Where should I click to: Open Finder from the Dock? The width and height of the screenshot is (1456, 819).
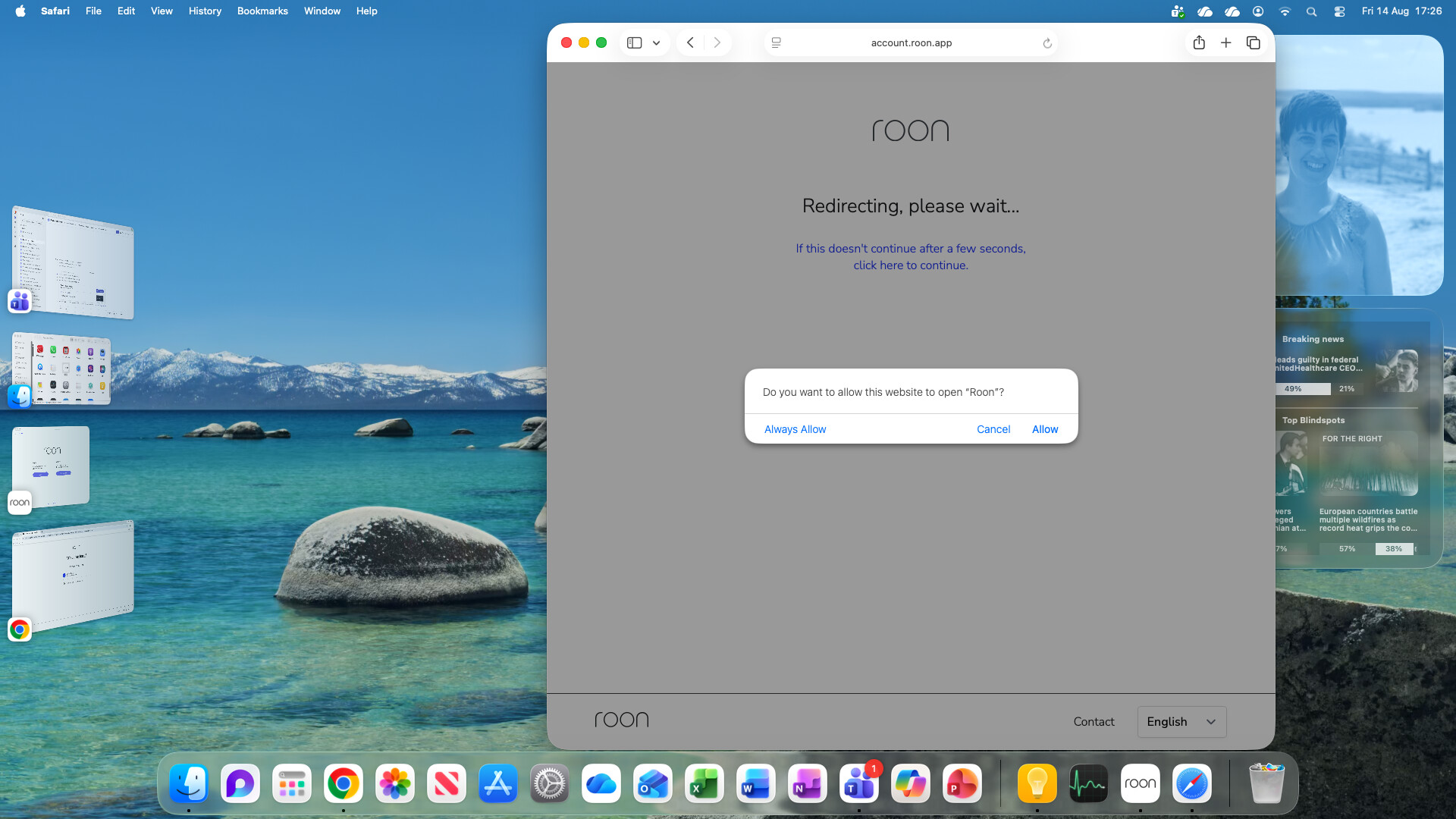(189, 783)
